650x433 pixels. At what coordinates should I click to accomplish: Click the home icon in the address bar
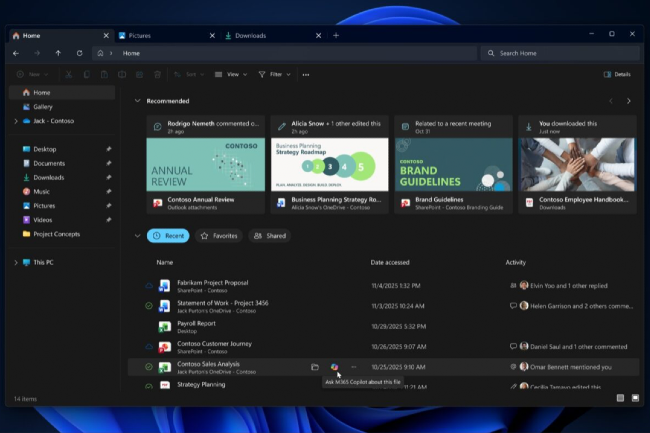[100, 53]
